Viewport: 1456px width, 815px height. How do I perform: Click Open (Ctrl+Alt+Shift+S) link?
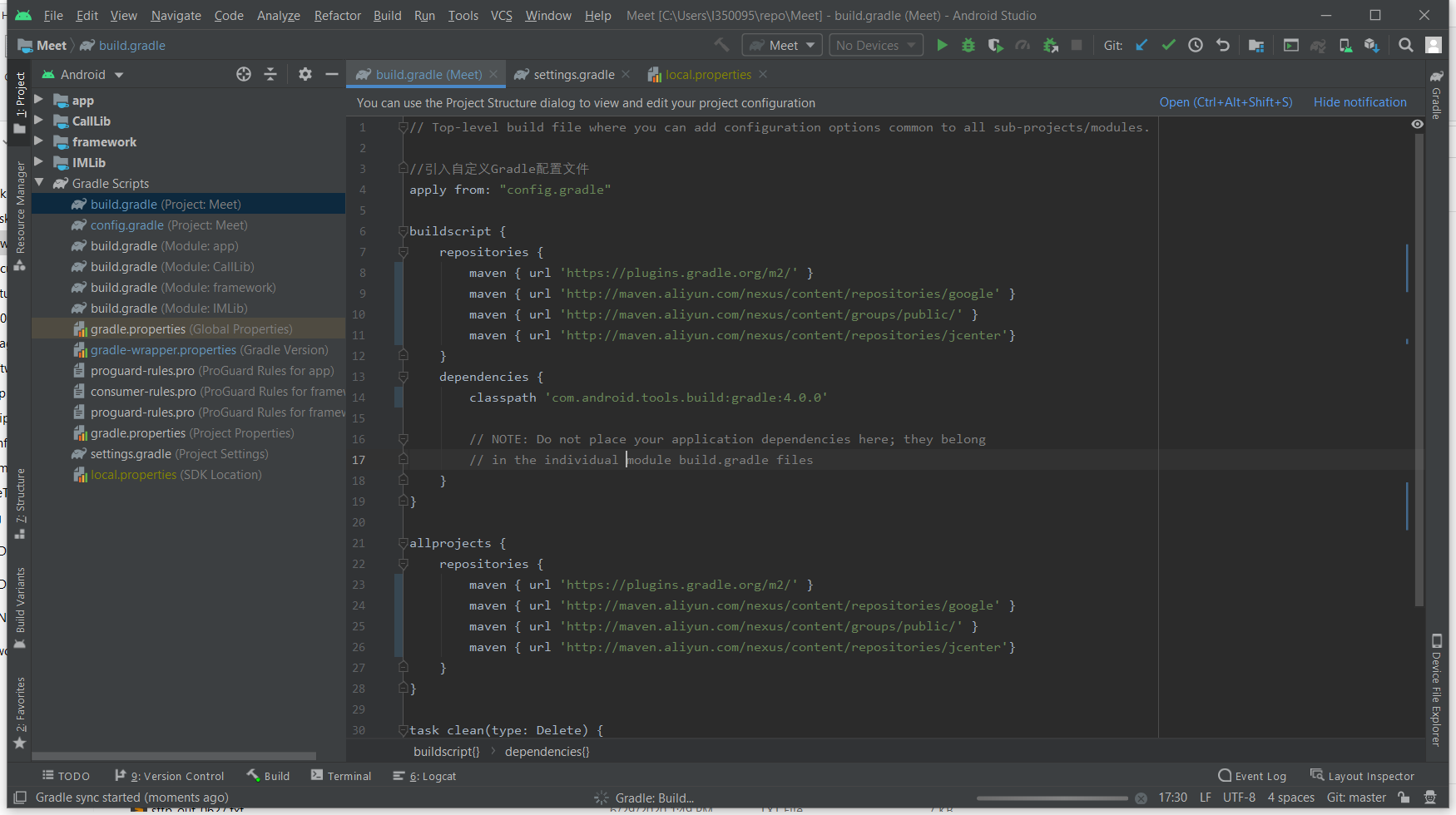point(1226,102)
